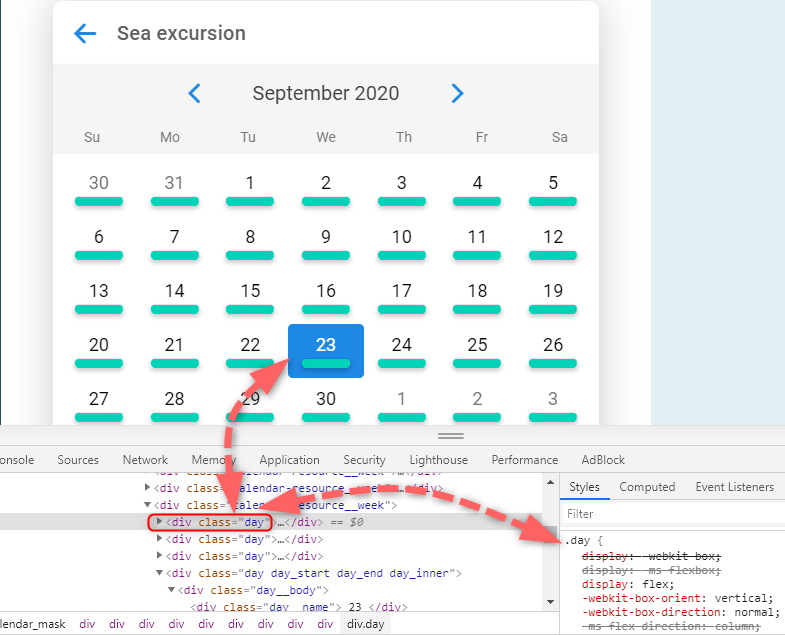
Task: Expand the selected div class="day" node
Action: (x=159, y=522)
